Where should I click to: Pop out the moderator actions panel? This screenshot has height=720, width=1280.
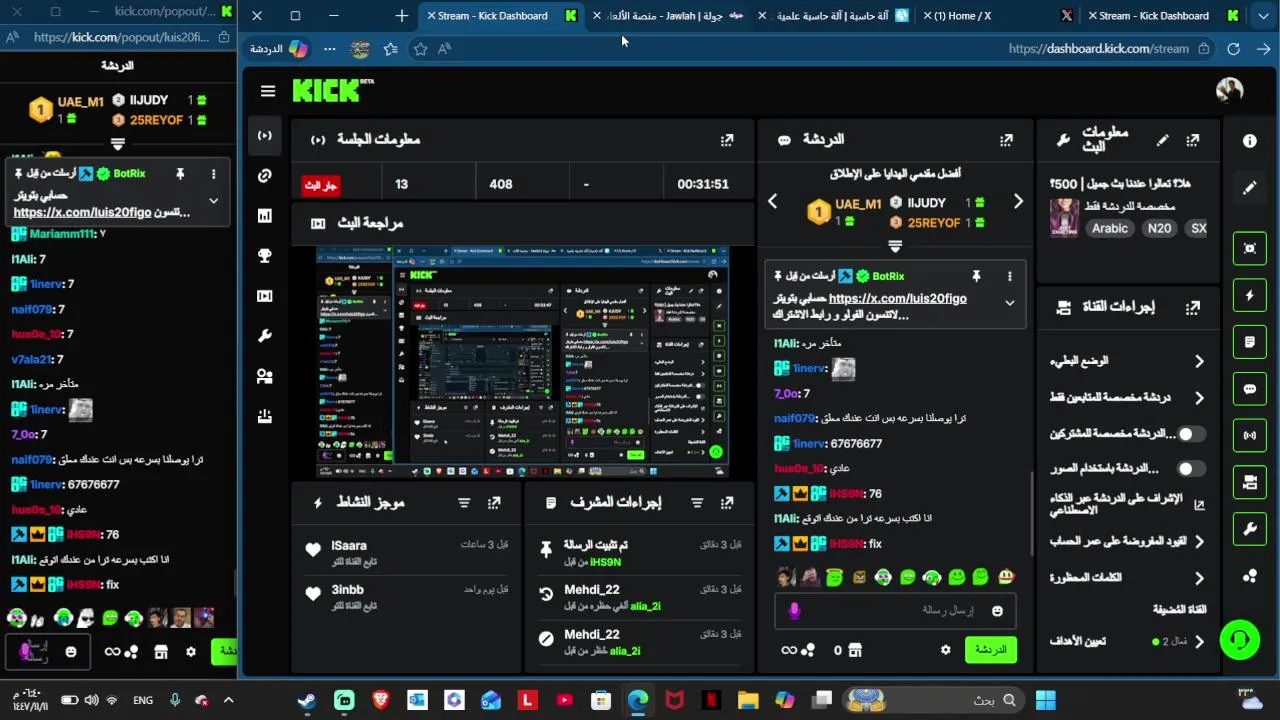point(727,503)
